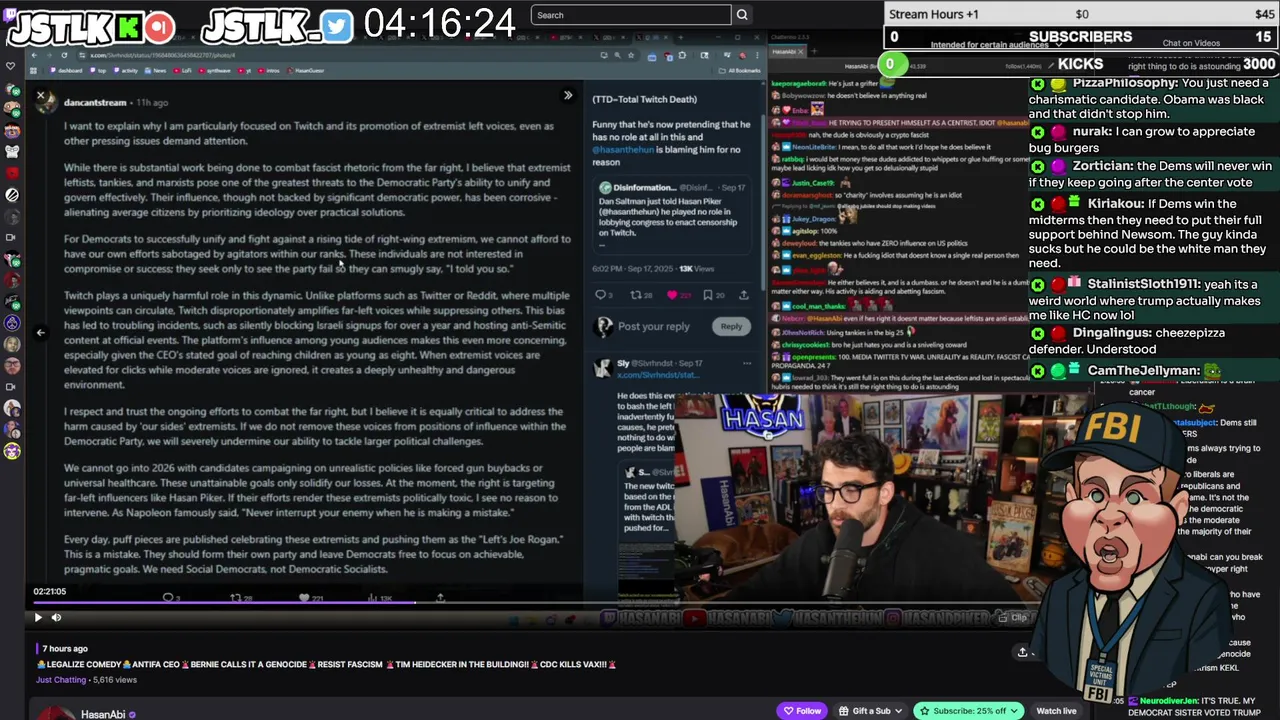
Task: Share the tweet using upload icon
Action: (x=743, y=295)
